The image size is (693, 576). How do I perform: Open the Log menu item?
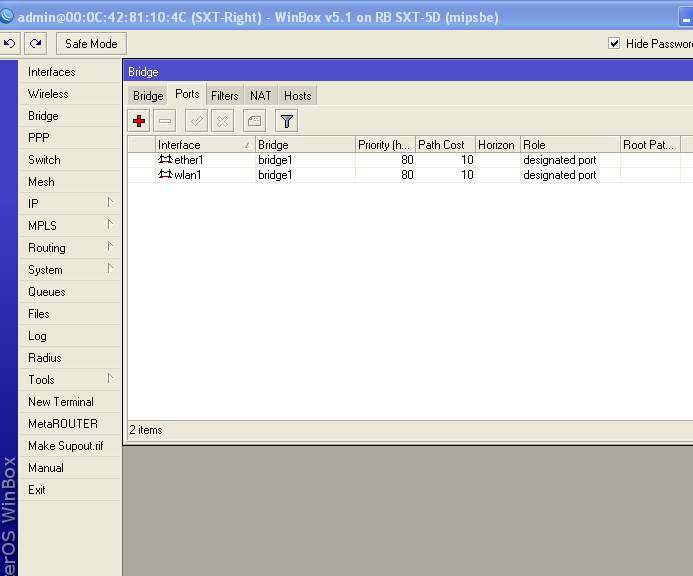70,336
